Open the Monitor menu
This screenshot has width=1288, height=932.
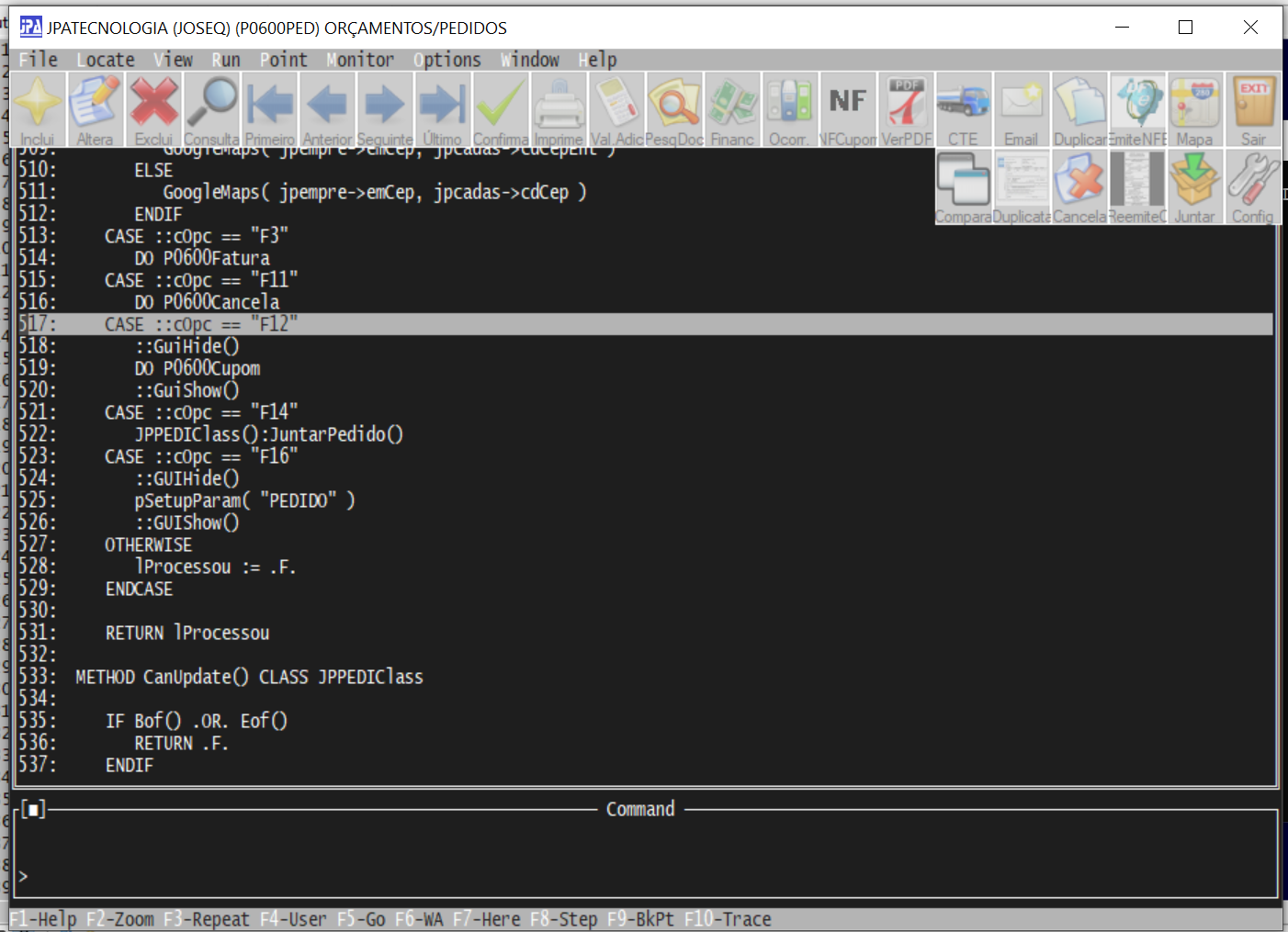click(x=360, y=60)
